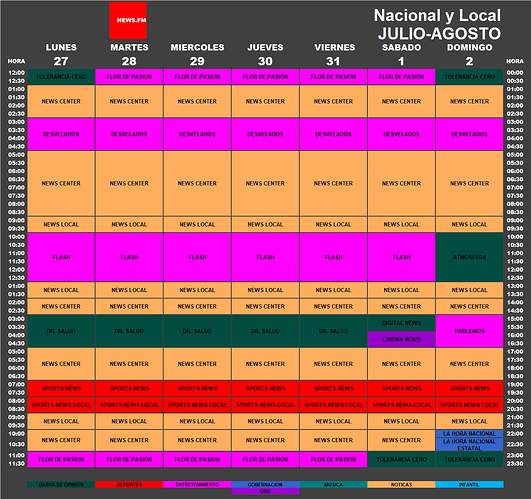Click the ENTRETENIMIENTO legend swatch
Image resolution: width=531 pixels, height=499 pixels.
(197, 485)
